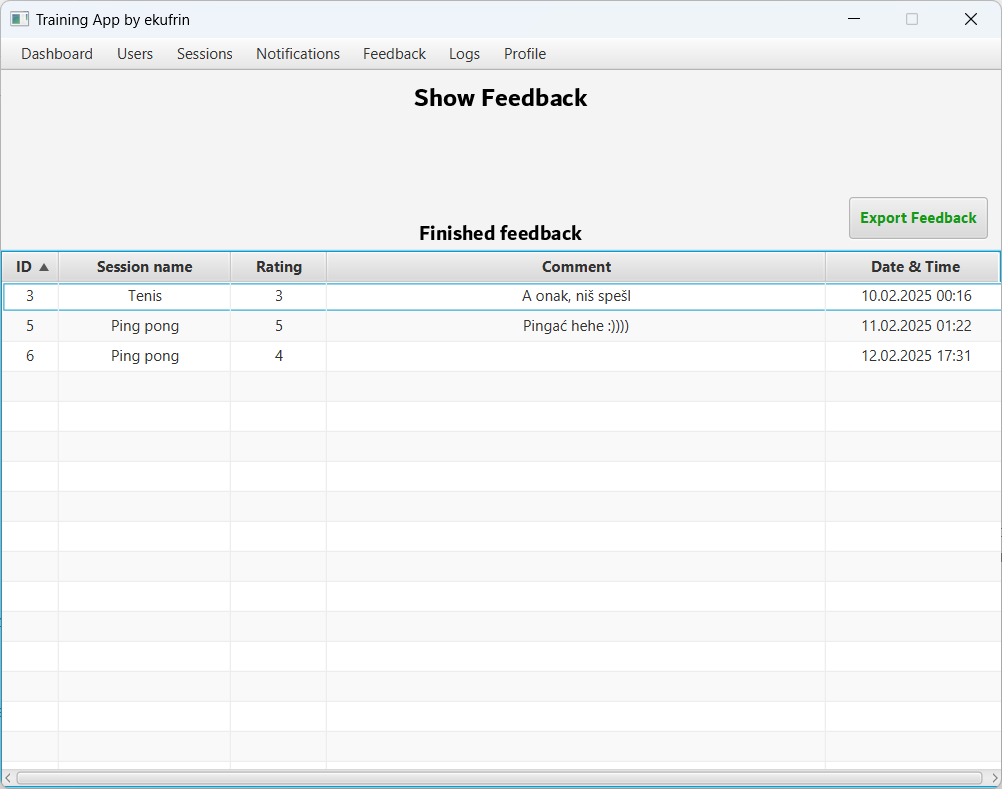Sort by Rating column header

(x=279, y=267)
